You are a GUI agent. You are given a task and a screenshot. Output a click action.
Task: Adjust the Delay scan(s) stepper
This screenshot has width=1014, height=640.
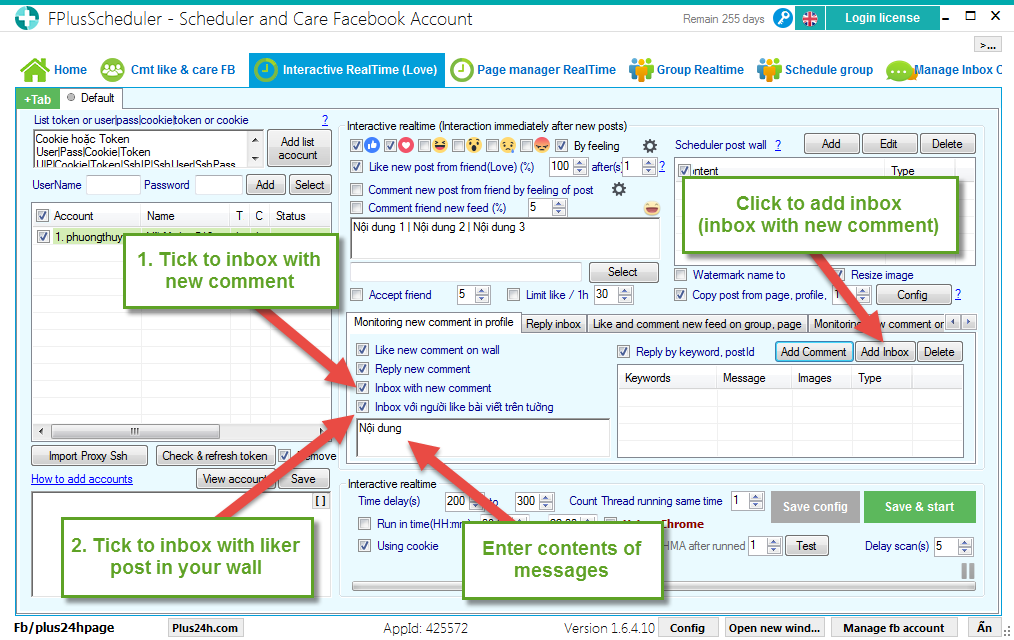965,546
